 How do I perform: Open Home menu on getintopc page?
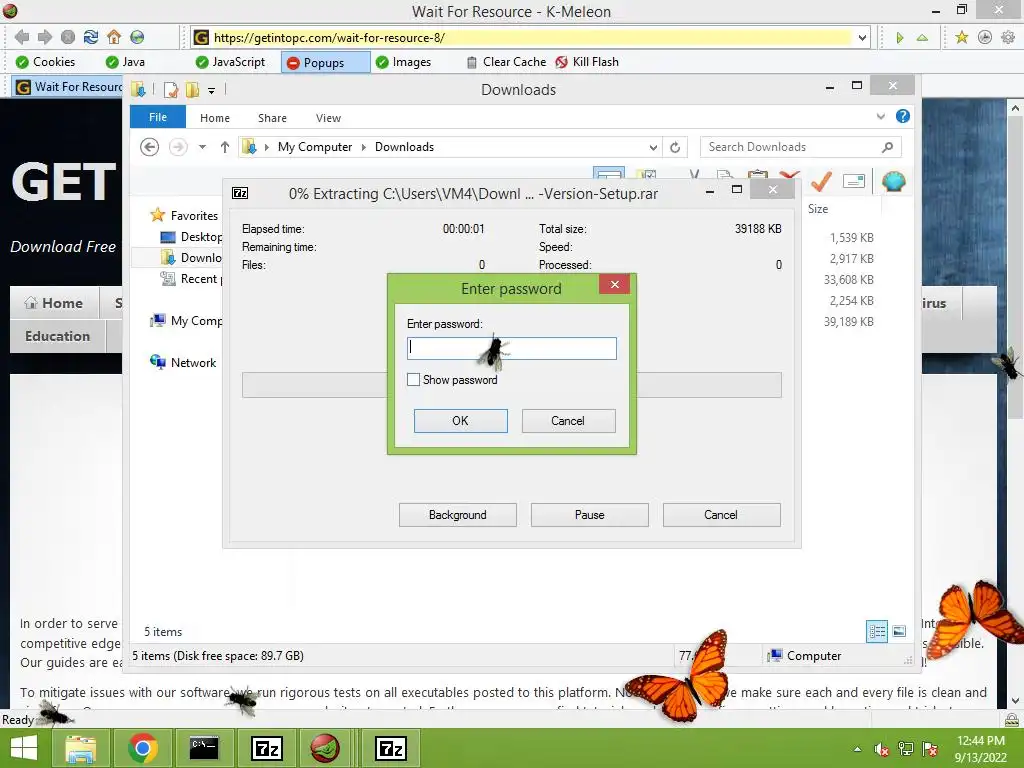[55, 303]
